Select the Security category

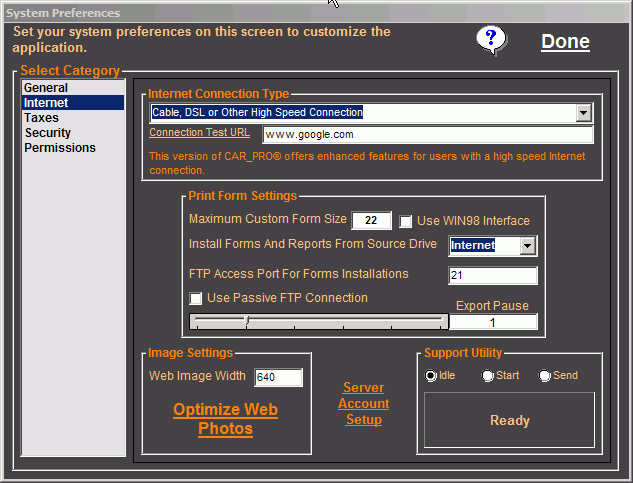73,132
